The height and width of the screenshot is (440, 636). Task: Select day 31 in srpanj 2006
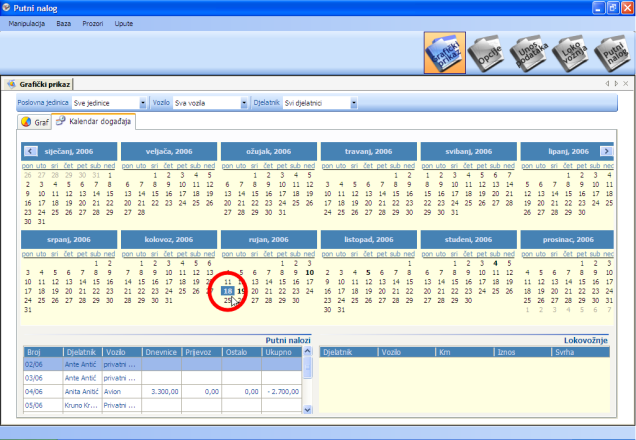click(x=28, y=310)
